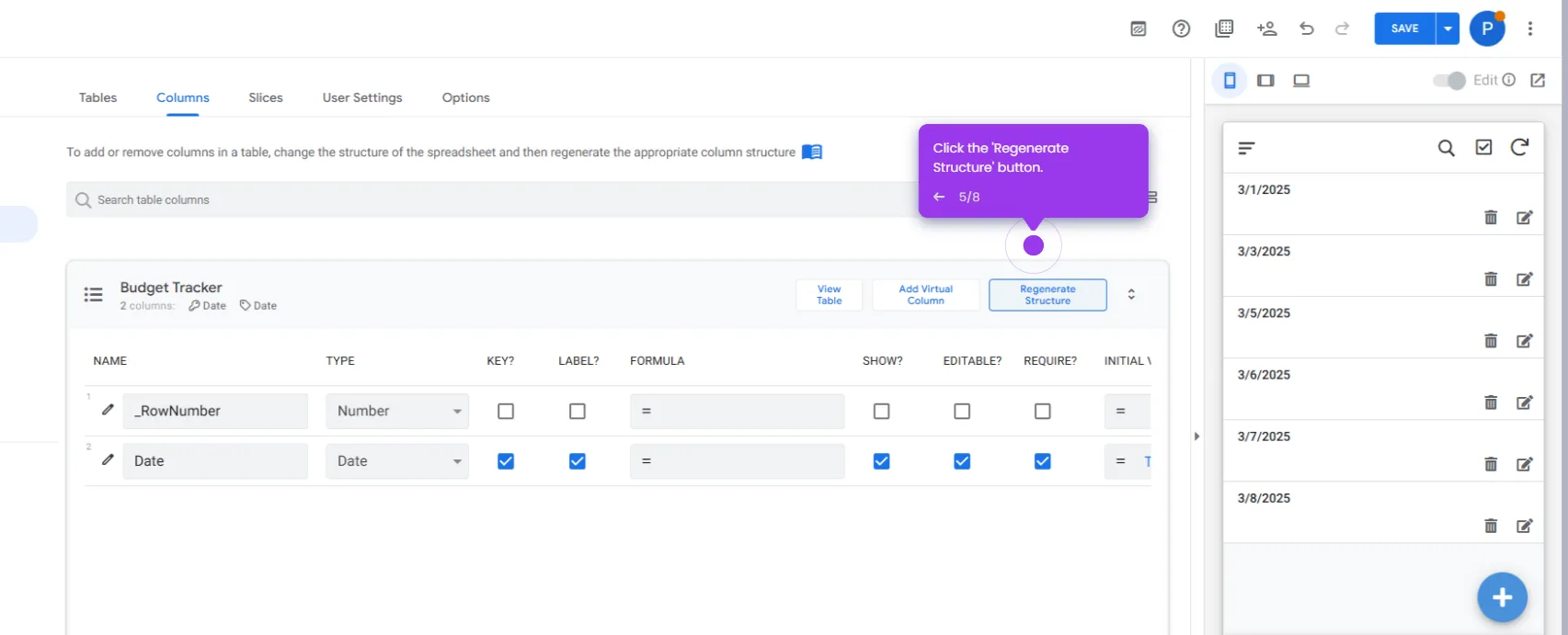Viewport: 1568px width, 635px height.
Task: Open the Number type dropdown
Action: [397, 411]
